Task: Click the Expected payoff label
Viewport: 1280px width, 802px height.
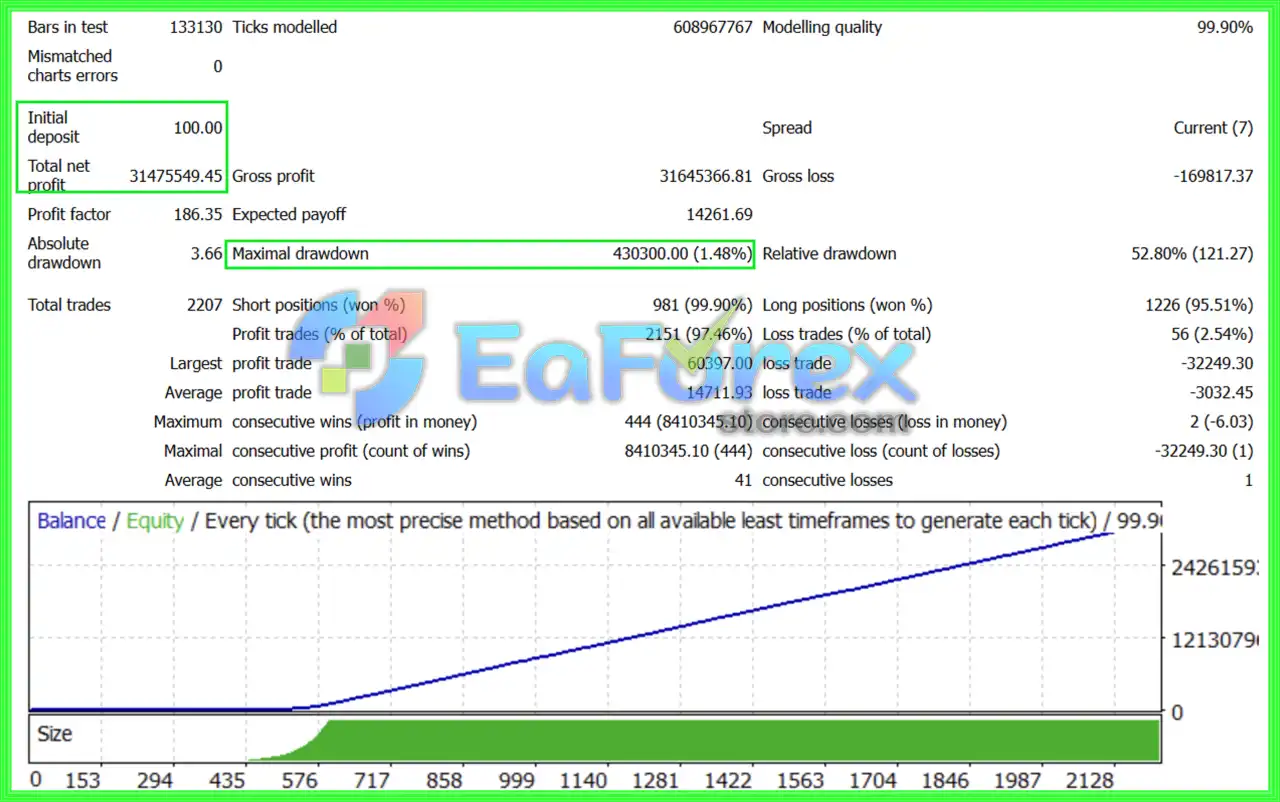Action: [289, 214]
